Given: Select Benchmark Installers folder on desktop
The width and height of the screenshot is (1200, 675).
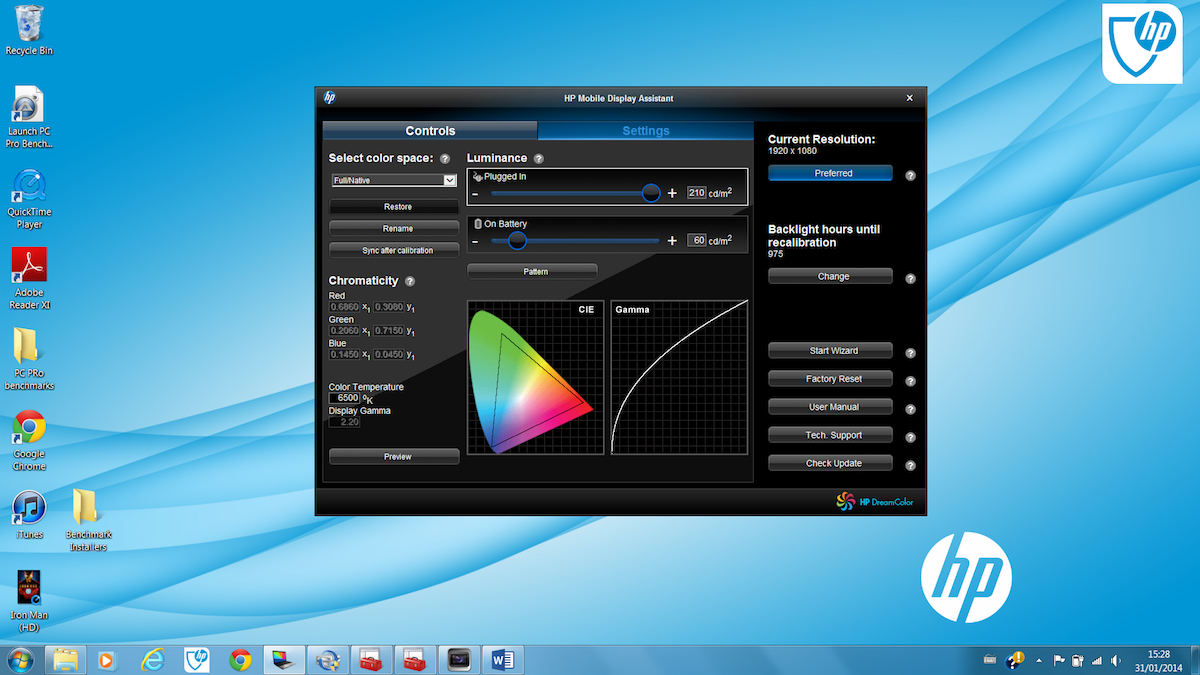Looking at the screenshot, I should pyautogui.click(x=88, y=521).
